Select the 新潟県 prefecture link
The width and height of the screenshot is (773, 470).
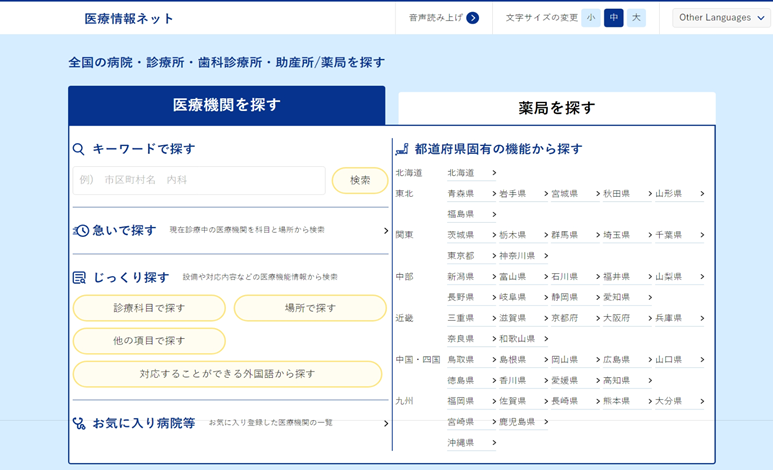[x=472, y=277]
